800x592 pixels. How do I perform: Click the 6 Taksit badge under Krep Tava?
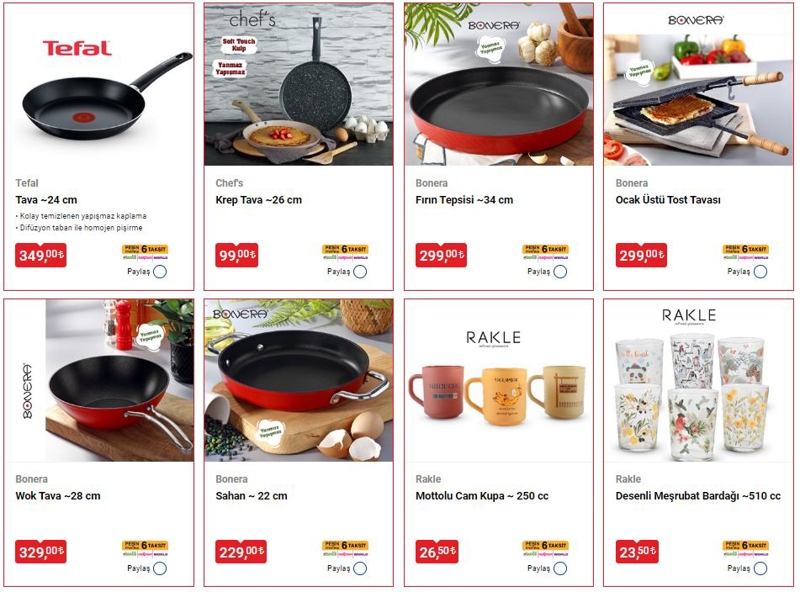(345, 249)
